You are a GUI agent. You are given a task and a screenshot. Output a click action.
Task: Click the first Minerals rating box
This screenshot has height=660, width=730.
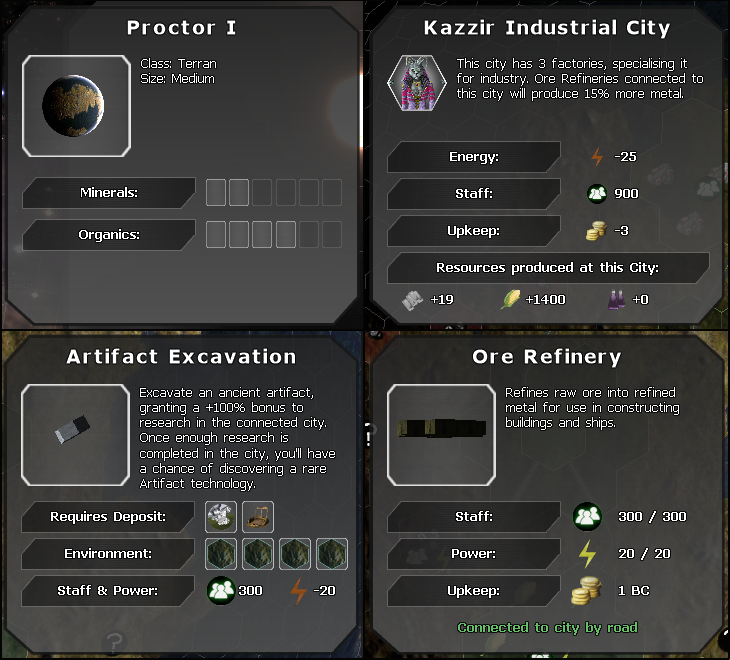[216, 193]
